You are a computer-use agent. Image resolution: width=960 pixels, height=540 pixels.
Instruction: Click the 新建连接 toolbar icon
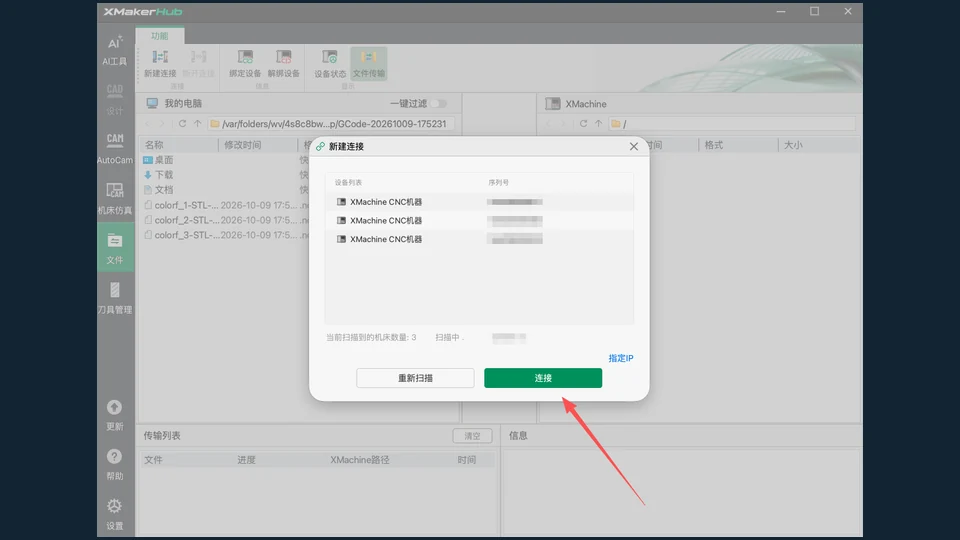160,64
